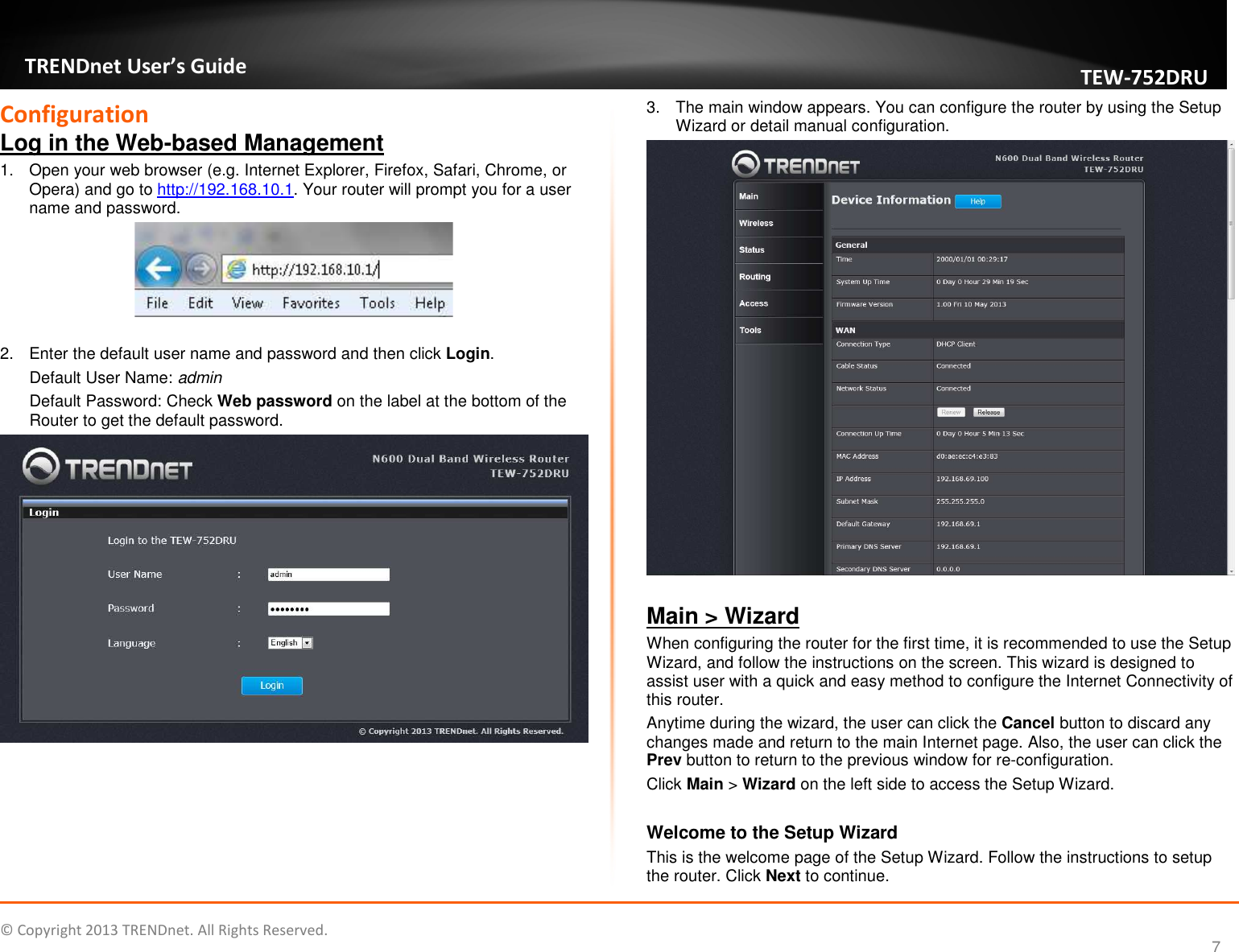
Task: Click the browser address bar with 192.168.10.1
Action: point(338,270)
